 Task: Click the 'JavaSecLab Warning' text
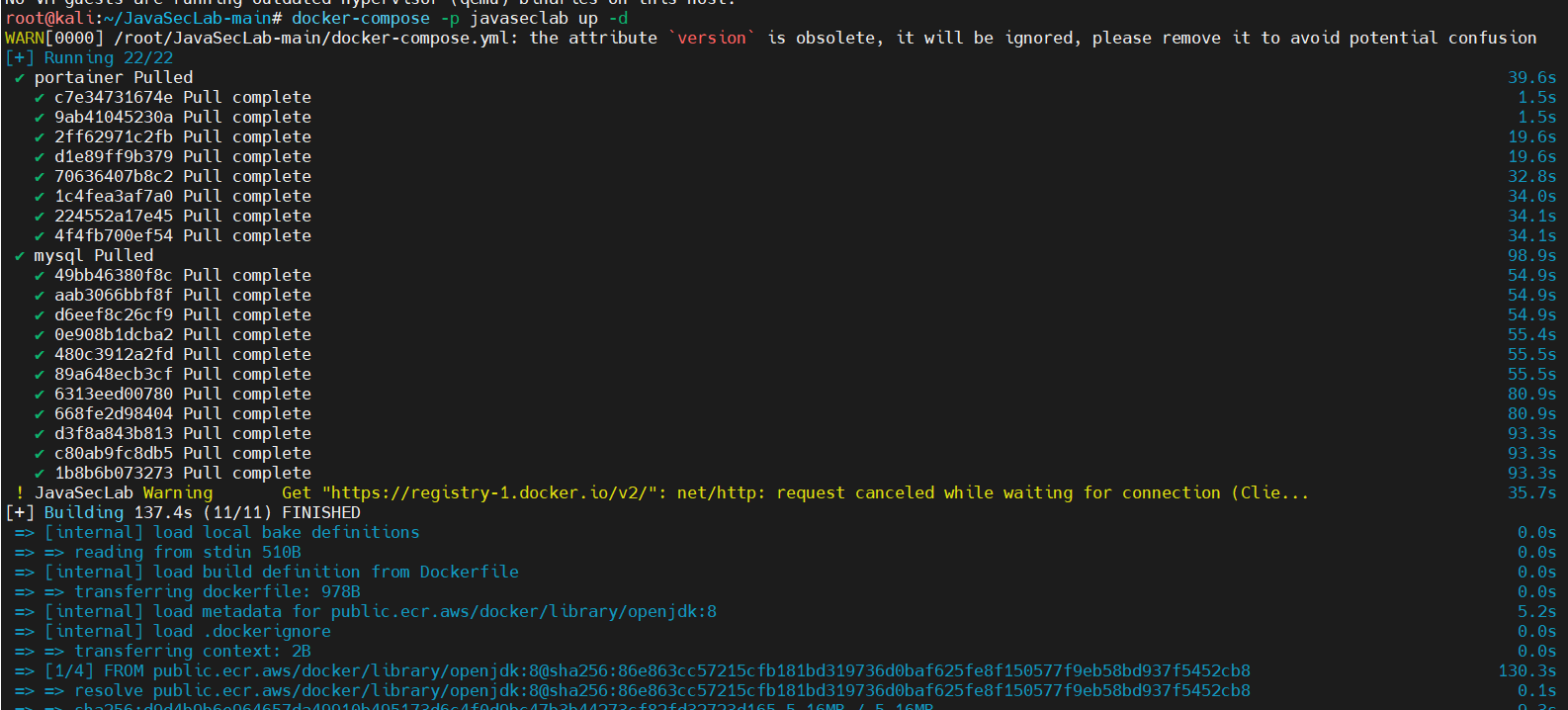(124, 492)
